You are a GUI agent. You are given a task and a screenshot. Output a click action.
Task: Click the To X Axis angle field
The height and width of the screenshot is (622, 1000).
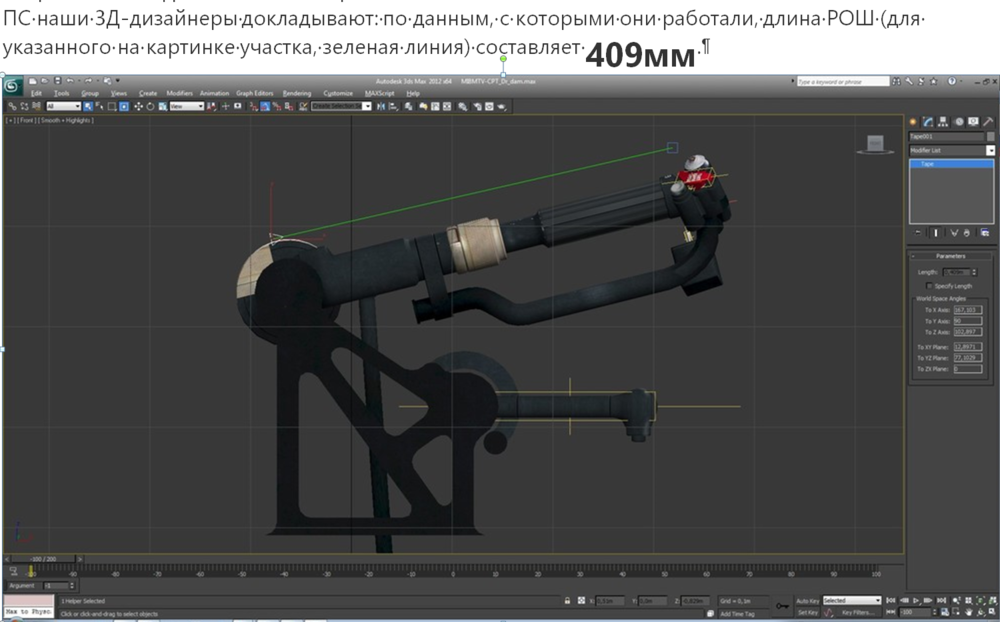[x=968, y=310]
